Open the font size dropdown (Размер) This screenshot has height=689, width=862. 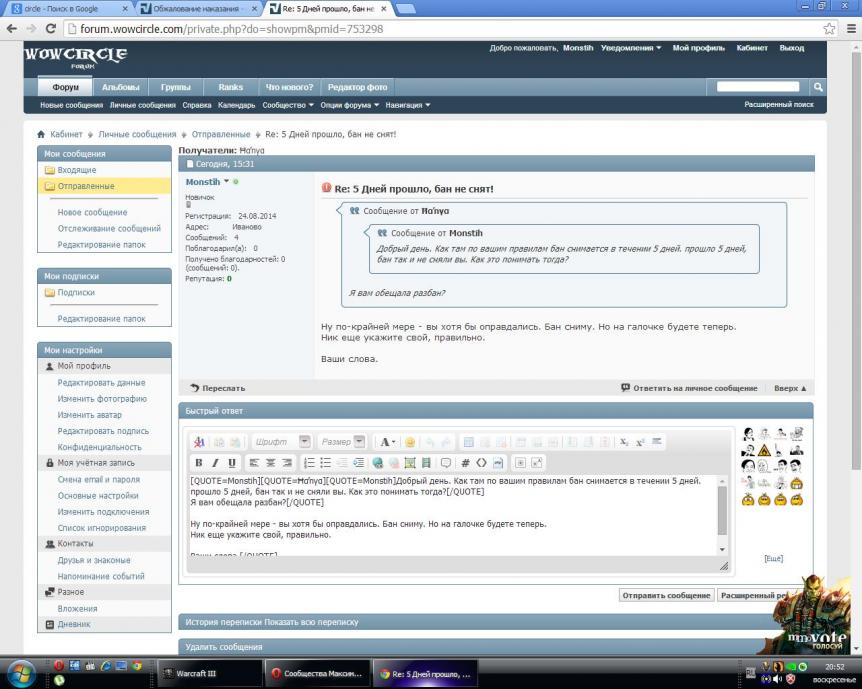342,442
